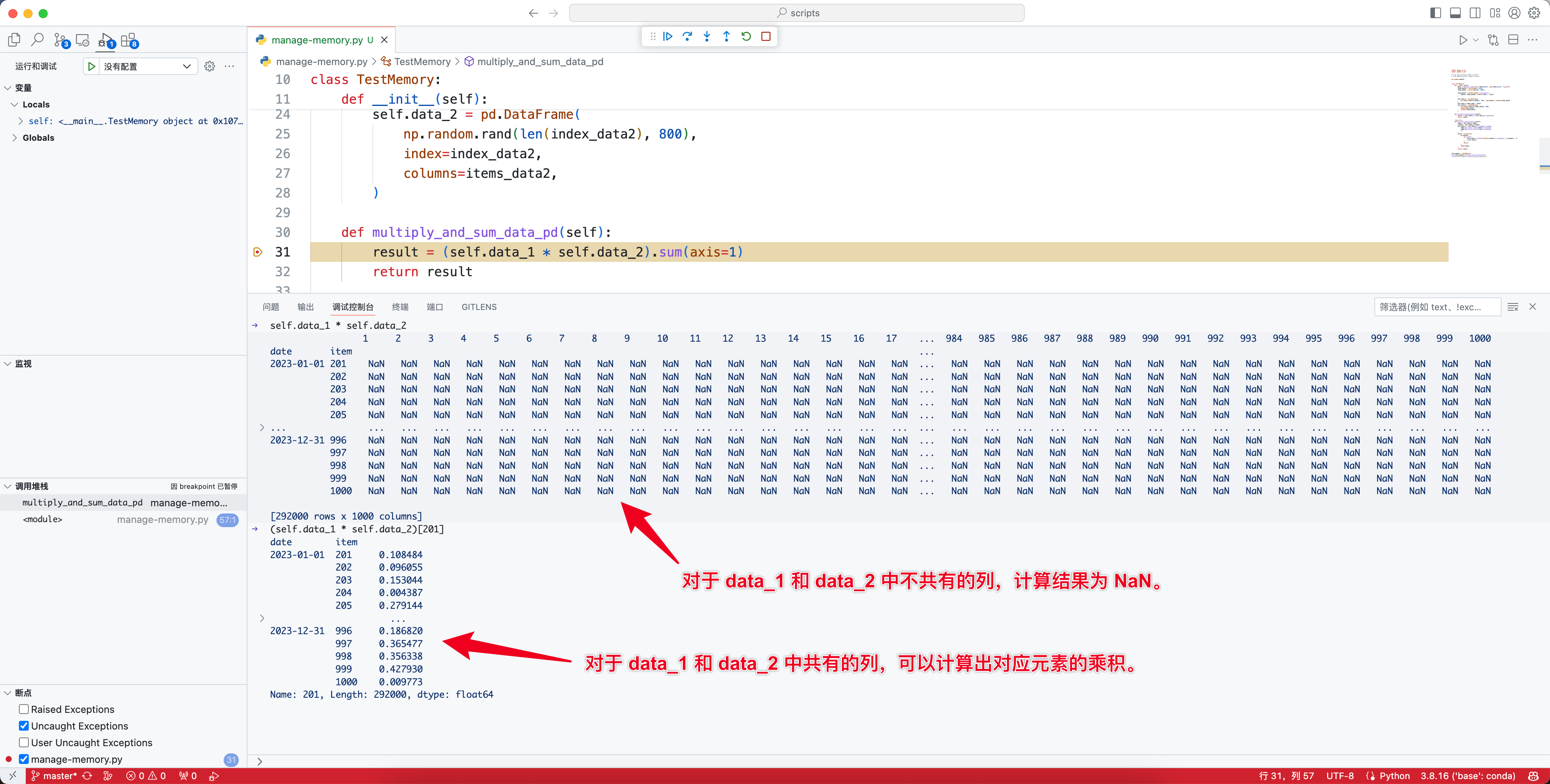The image size is (1550, 784).
Task: Stop the debugging session
Action: pos(766,37)
